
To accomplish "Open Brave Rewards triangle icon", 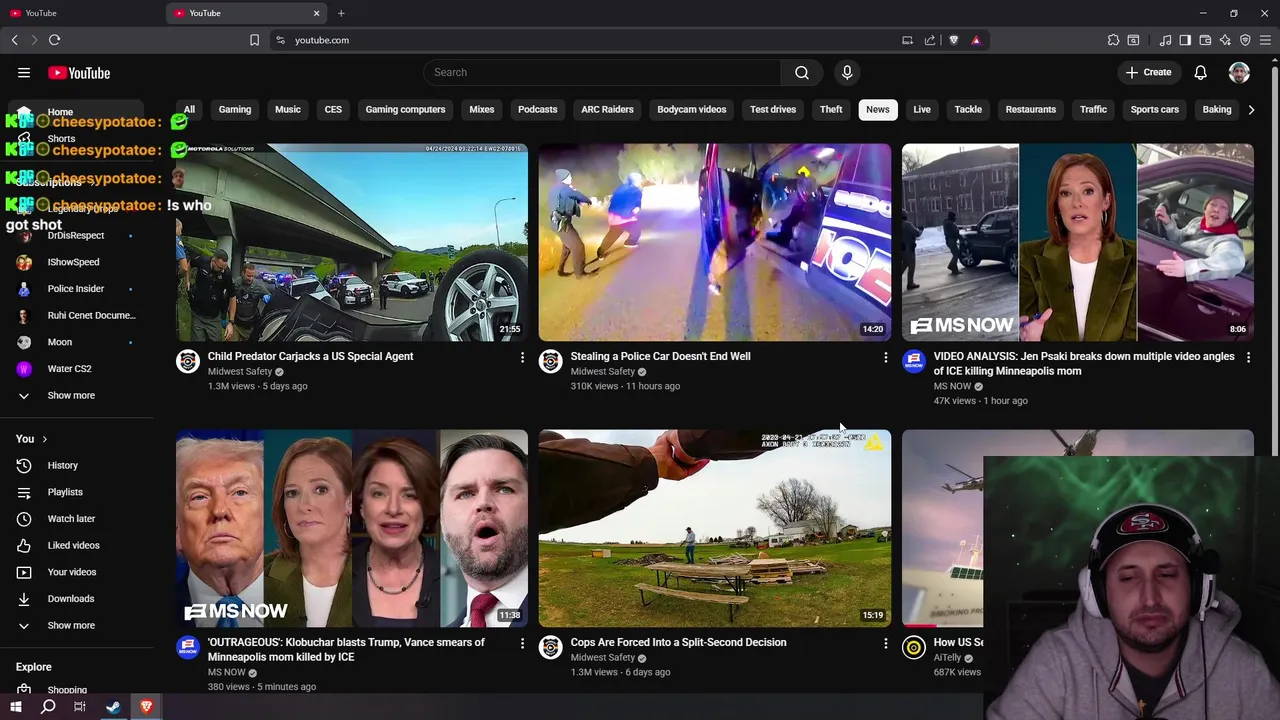I will [976, 40].
